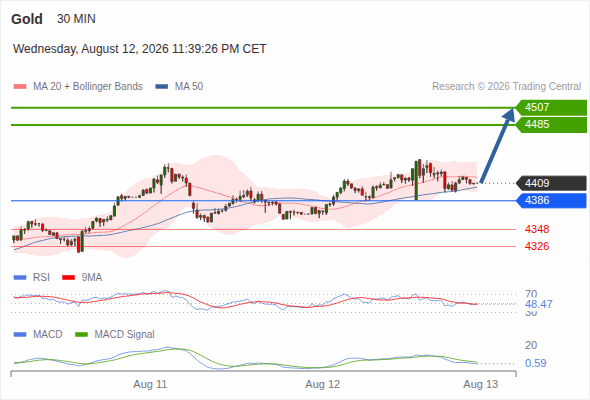The width and height of the screenshot is (590, 400).
Task: Click the Research Trading Central copyright text
Action: pyautogui.click(x=506, y=87)
